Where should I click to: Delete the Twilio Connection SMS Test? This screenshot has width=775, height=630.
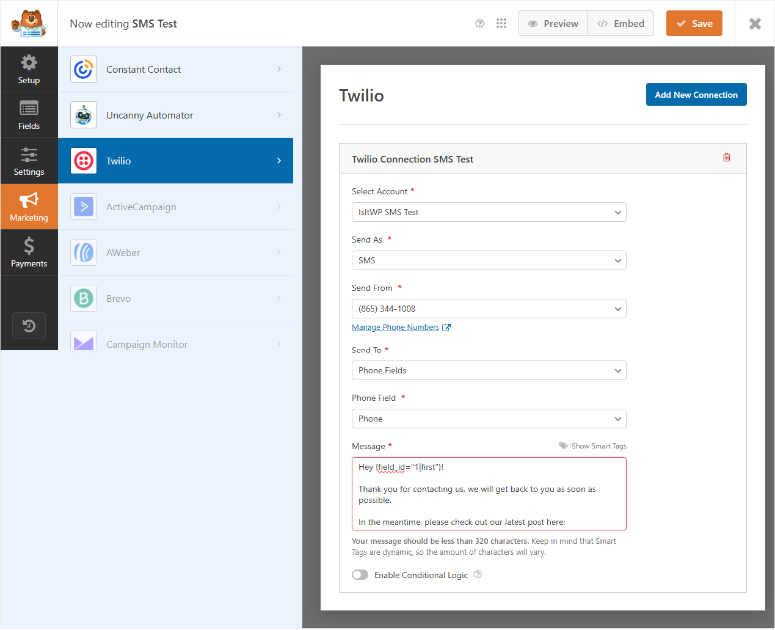point(726,158)
